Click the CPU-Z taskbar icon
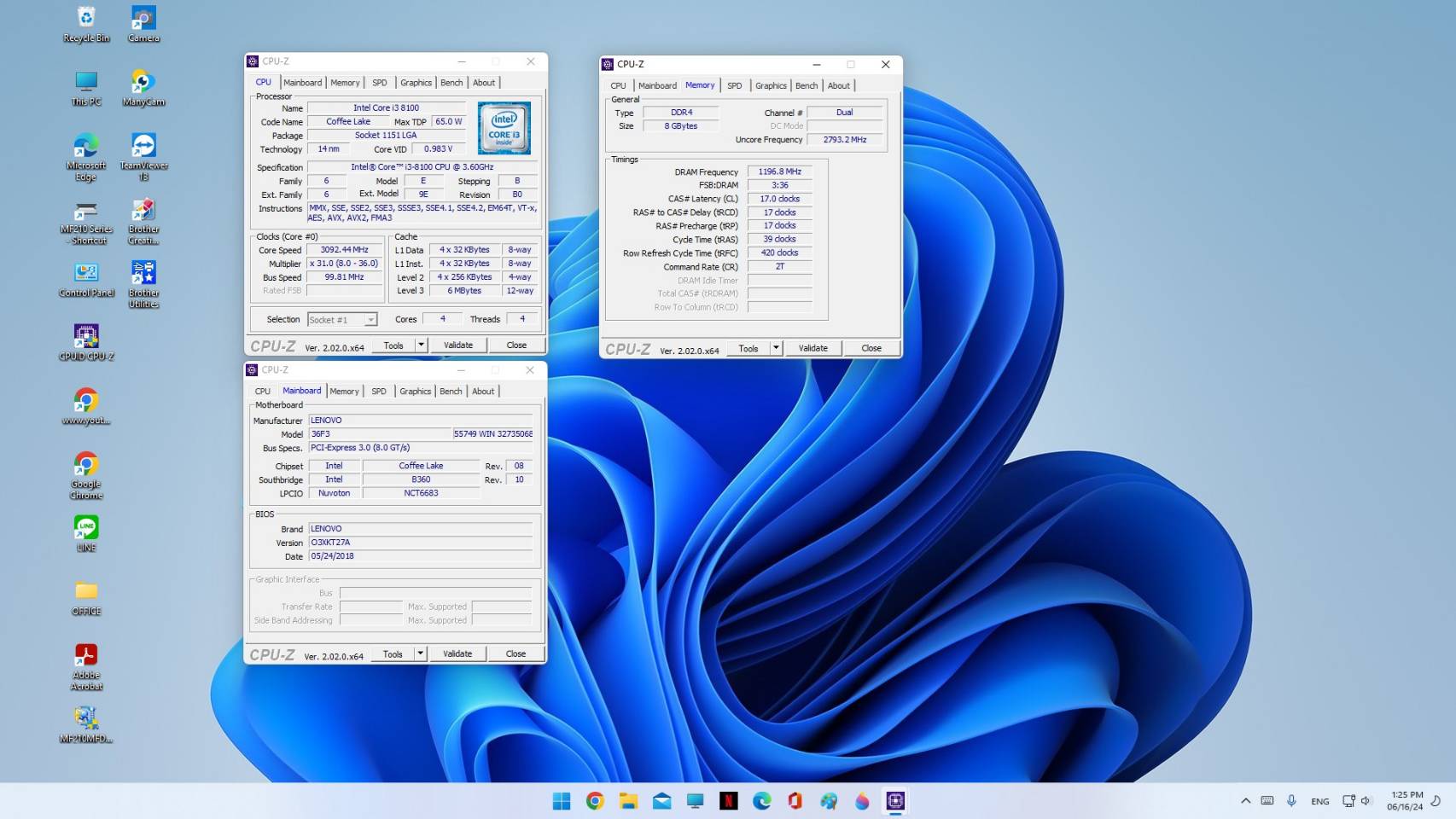 pyautogui.click(x=895, y=801)
